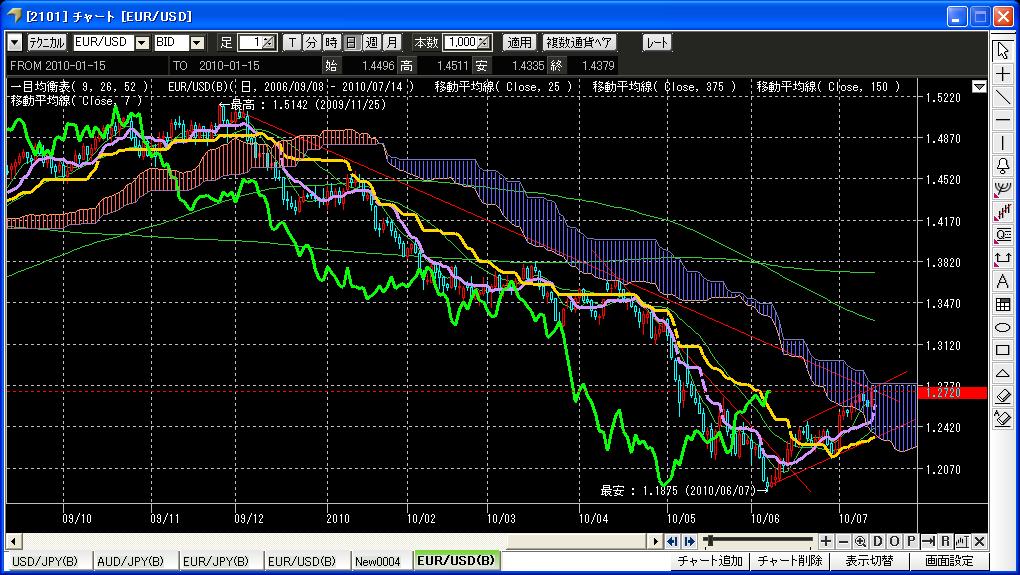
Task: Click the 画面設定 button
Action: [x=950, y=561]
